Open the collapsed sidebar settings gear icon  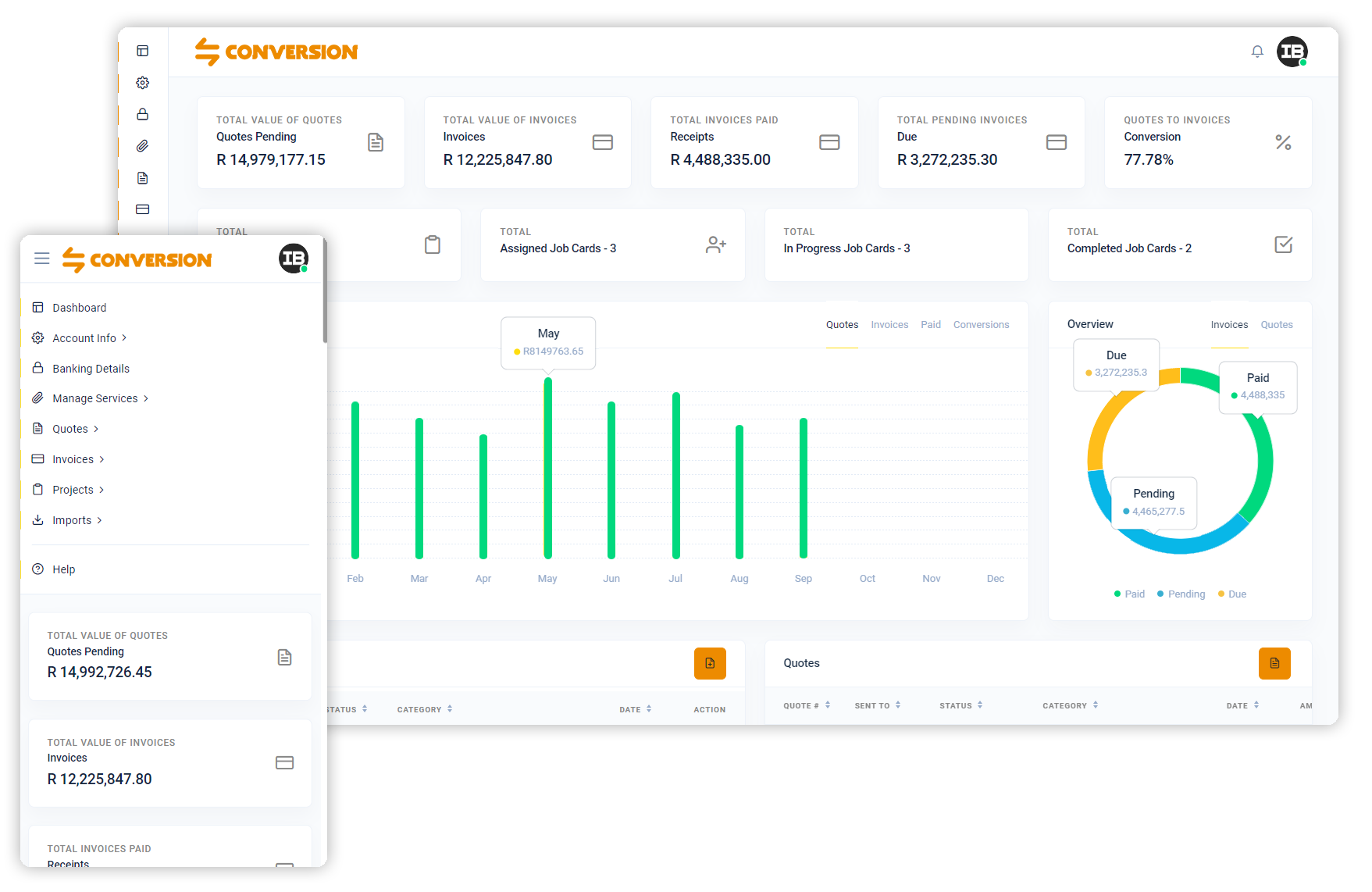[142, 83]
